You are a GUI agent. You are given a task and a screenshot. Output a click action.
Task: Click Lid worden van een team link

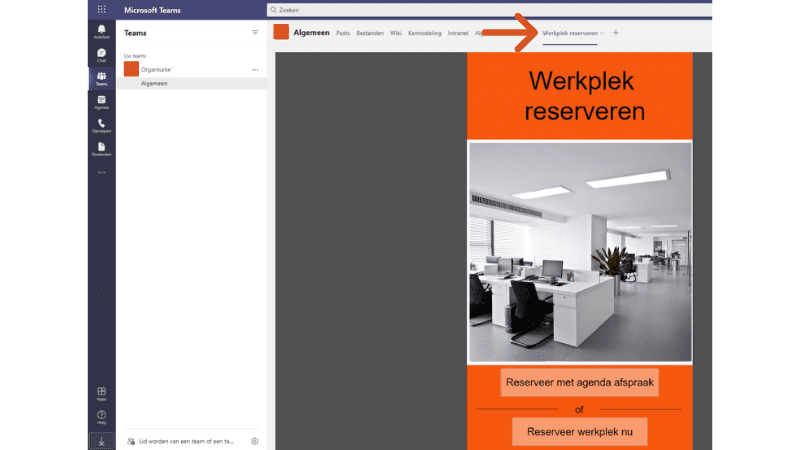tap(187, 441)
